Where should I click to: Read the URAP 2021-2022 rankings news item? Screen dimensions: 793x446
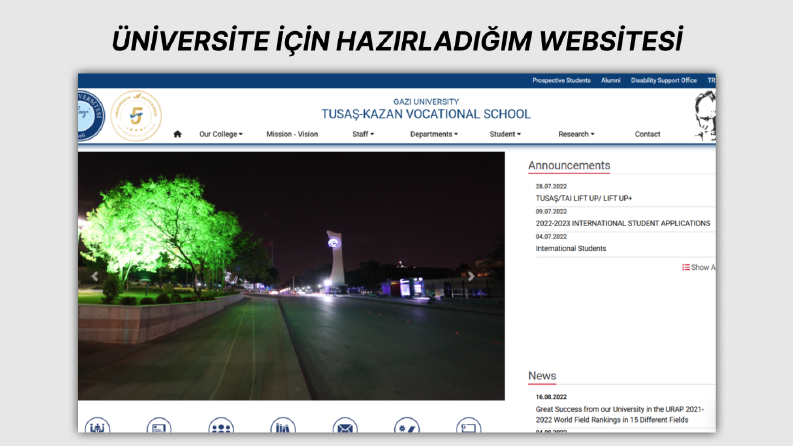pos(620,414)
